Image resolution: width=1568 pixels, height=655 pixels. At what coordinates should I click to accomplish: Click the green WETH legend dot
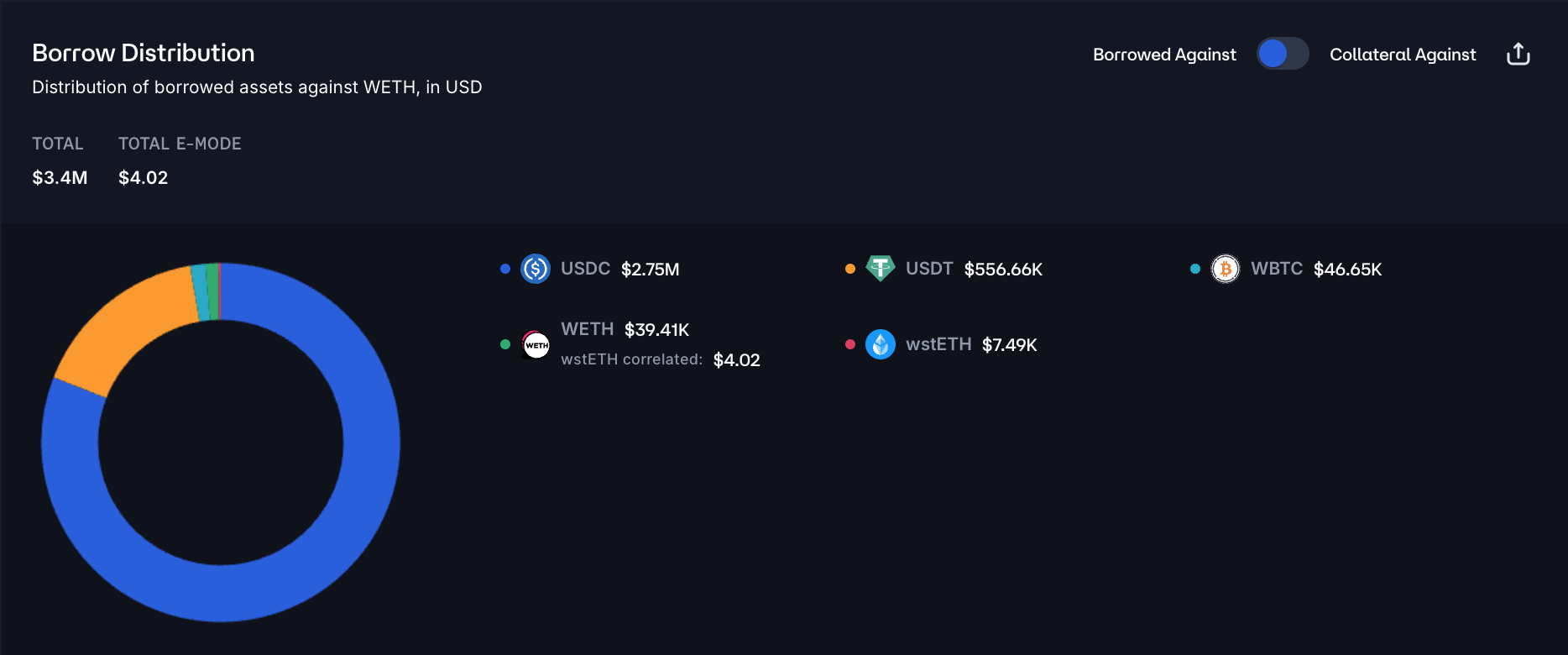[x=505, y=344]
